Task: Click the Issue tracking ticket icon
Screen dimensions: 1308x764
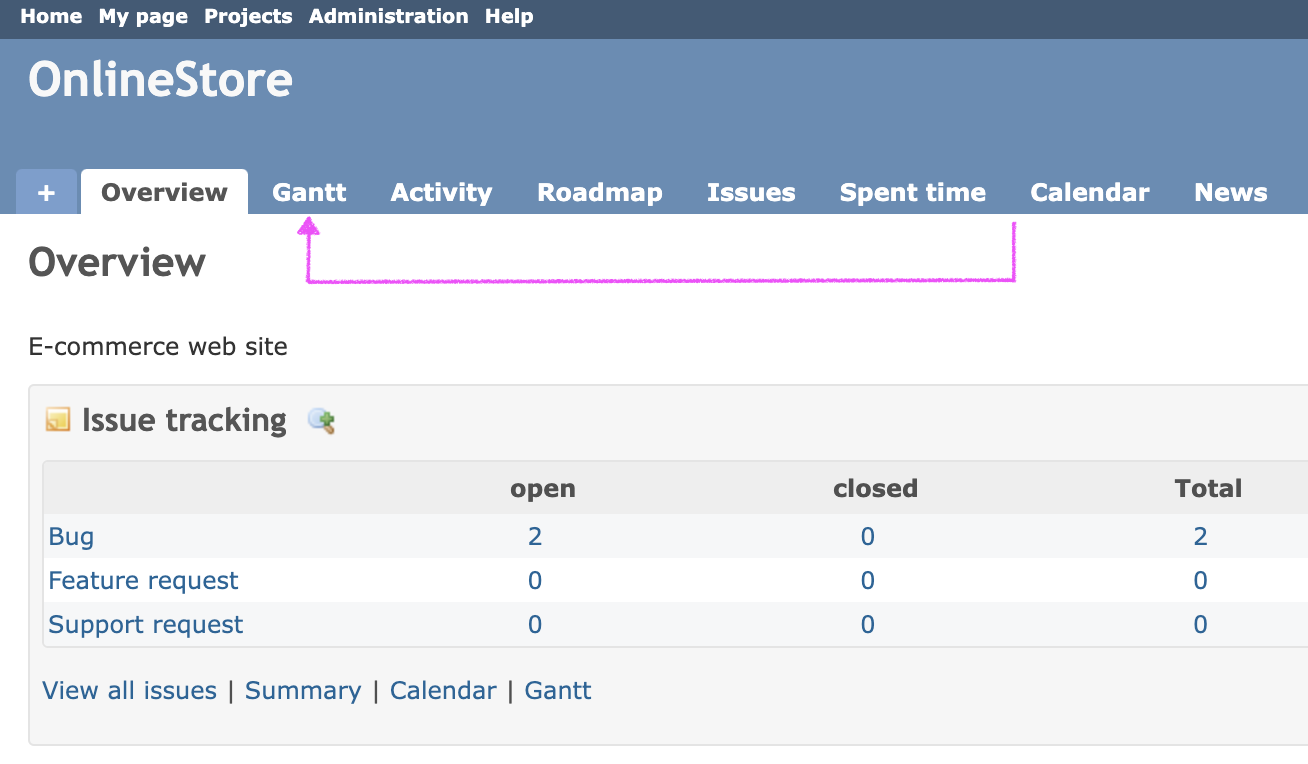Action: coord(58,421)
